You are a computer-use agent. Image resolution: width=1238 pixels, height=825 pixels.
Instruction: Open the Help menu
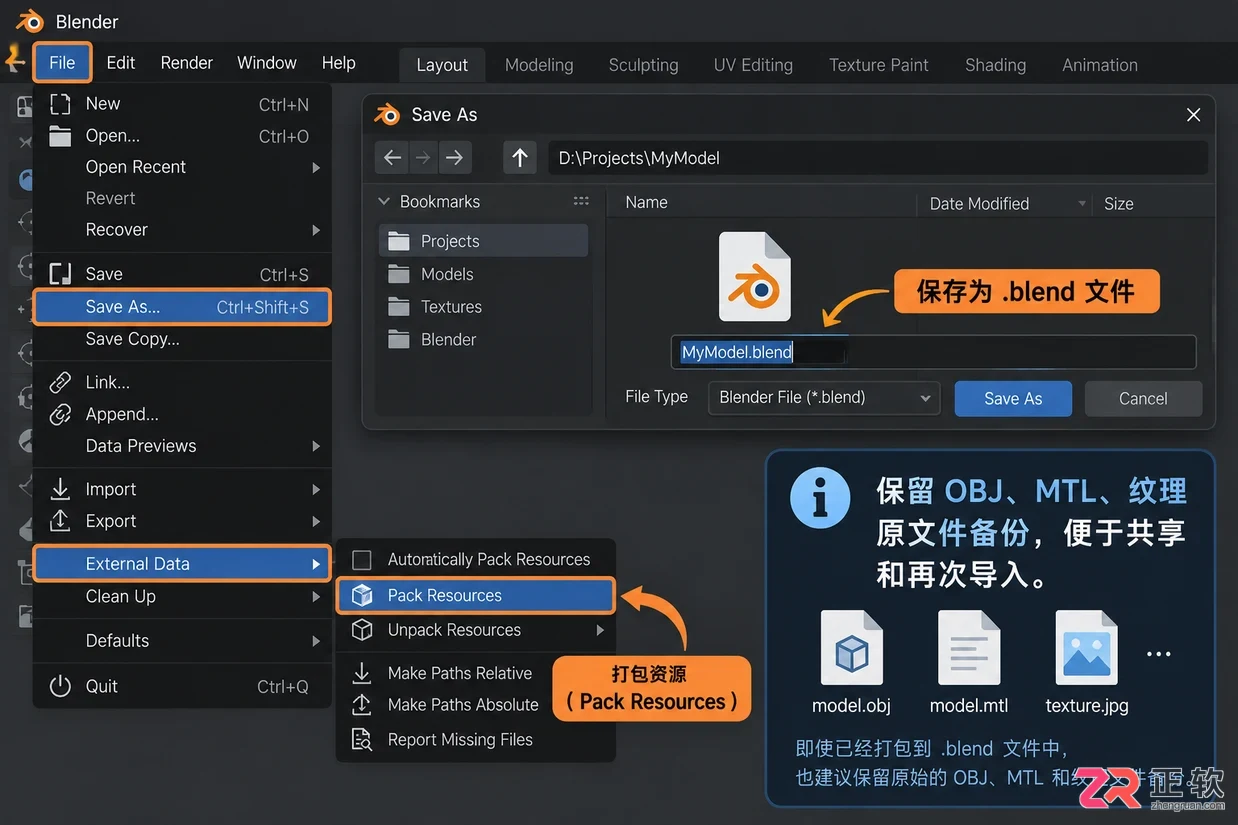coord(338,62)
